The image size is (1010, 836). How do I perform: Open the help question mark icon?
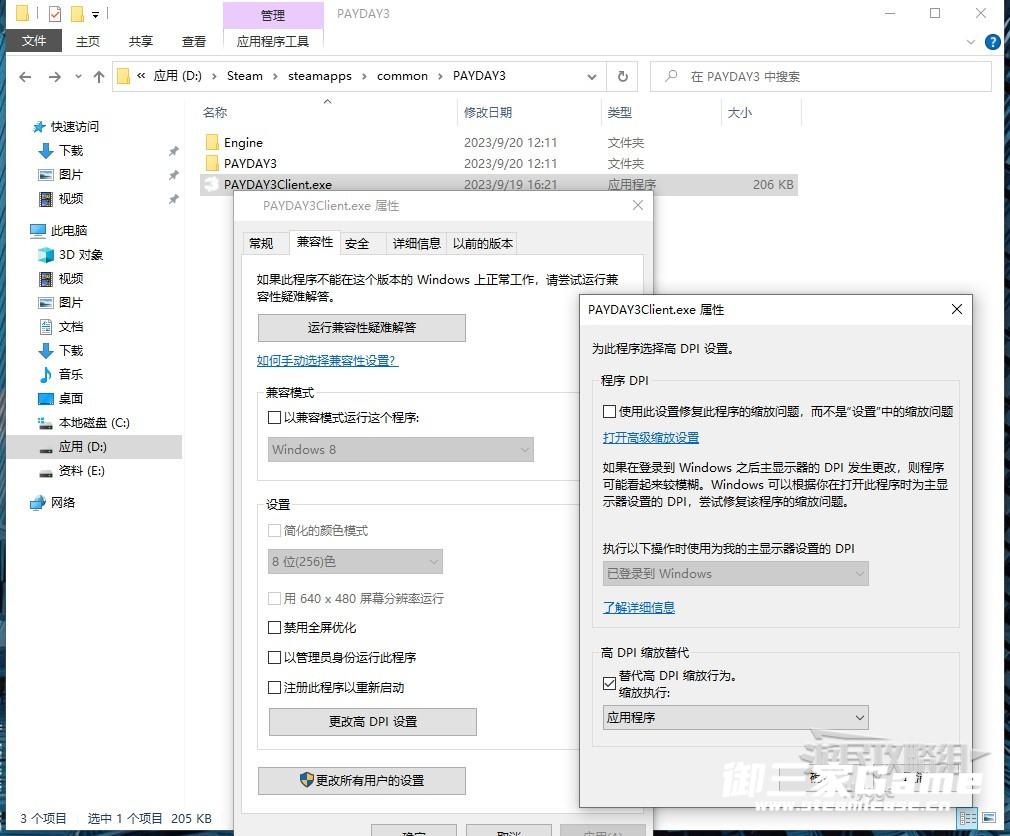click(x=992, y=42)
